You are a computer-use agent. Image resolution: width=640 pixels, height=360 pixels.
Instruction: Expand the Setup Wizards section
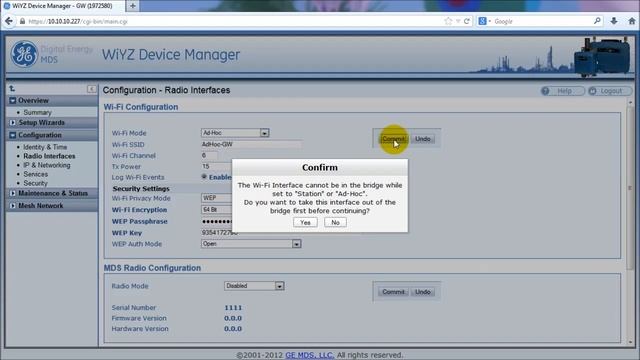click(x=13, y=122)
